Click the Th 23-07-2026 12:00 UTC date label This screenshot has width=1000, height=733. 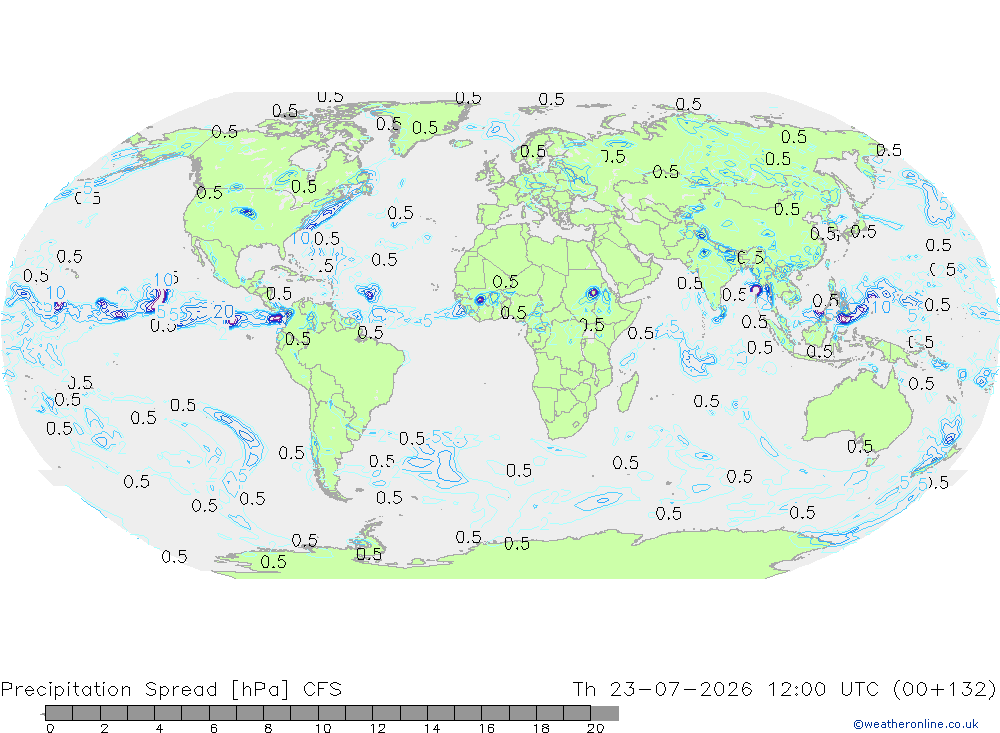point(726,690)
